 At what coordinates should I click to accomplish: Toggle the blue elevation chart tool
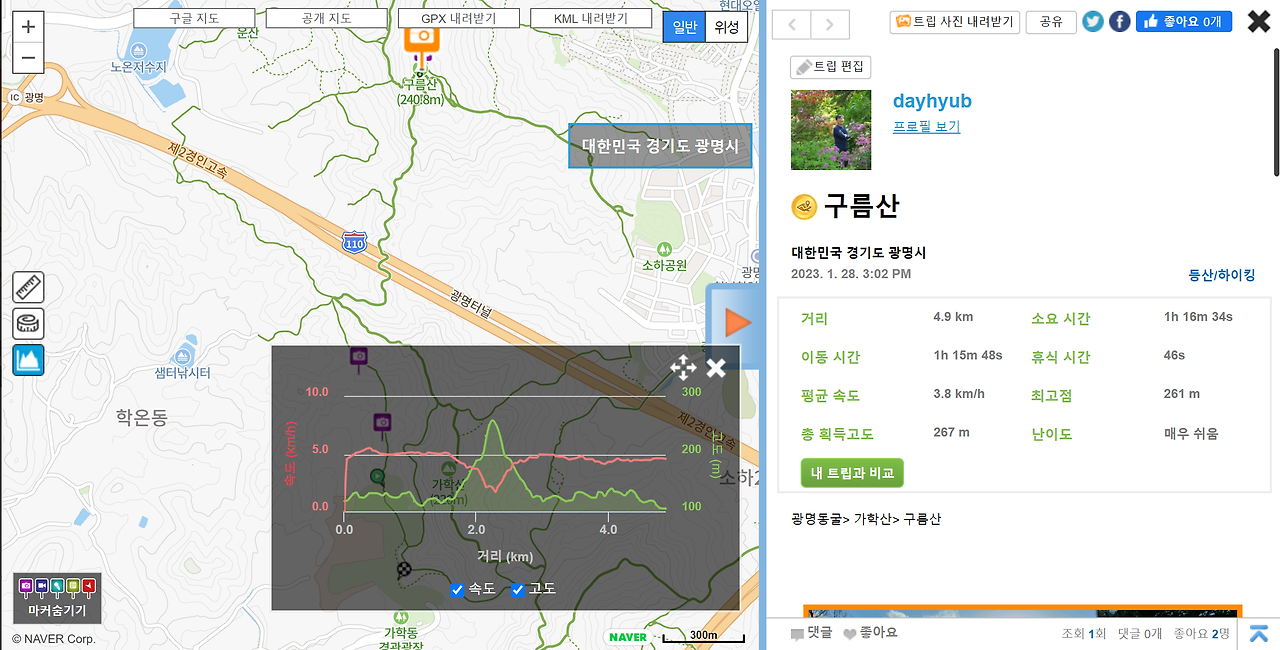(x=27, y=360)
